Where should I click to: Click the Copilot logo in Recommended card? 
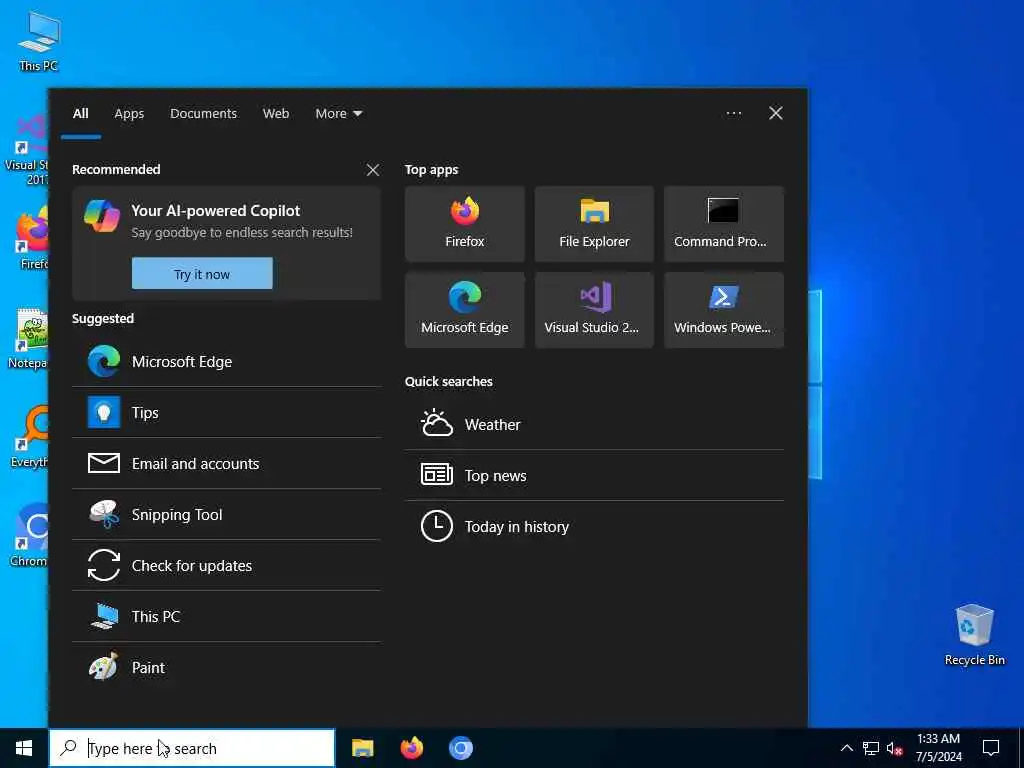102,216
